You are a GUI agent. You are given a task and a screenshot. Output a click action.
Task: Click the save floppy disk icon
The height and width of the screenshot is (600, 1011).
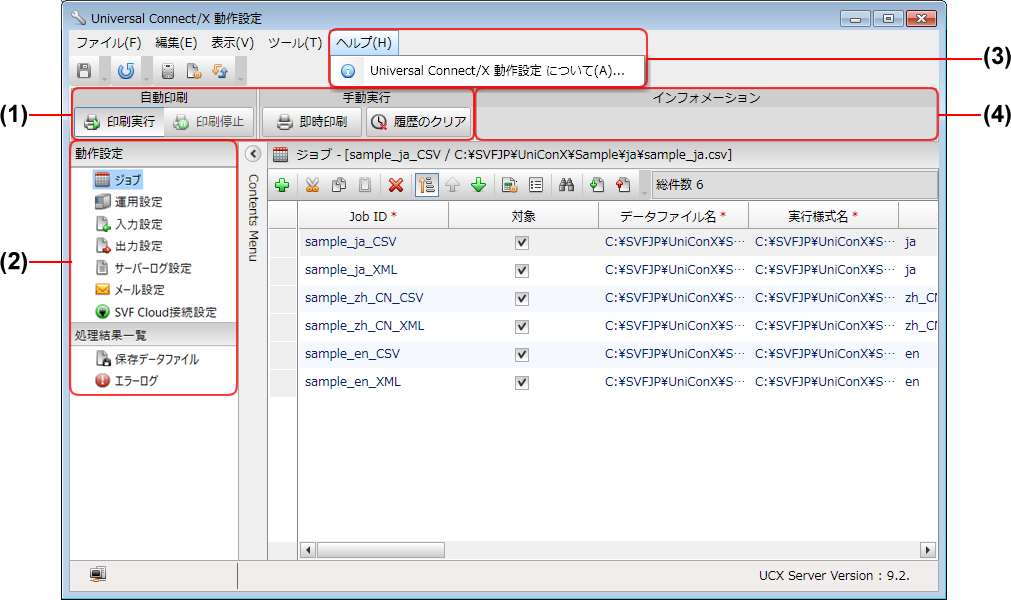tap(85, 71)
